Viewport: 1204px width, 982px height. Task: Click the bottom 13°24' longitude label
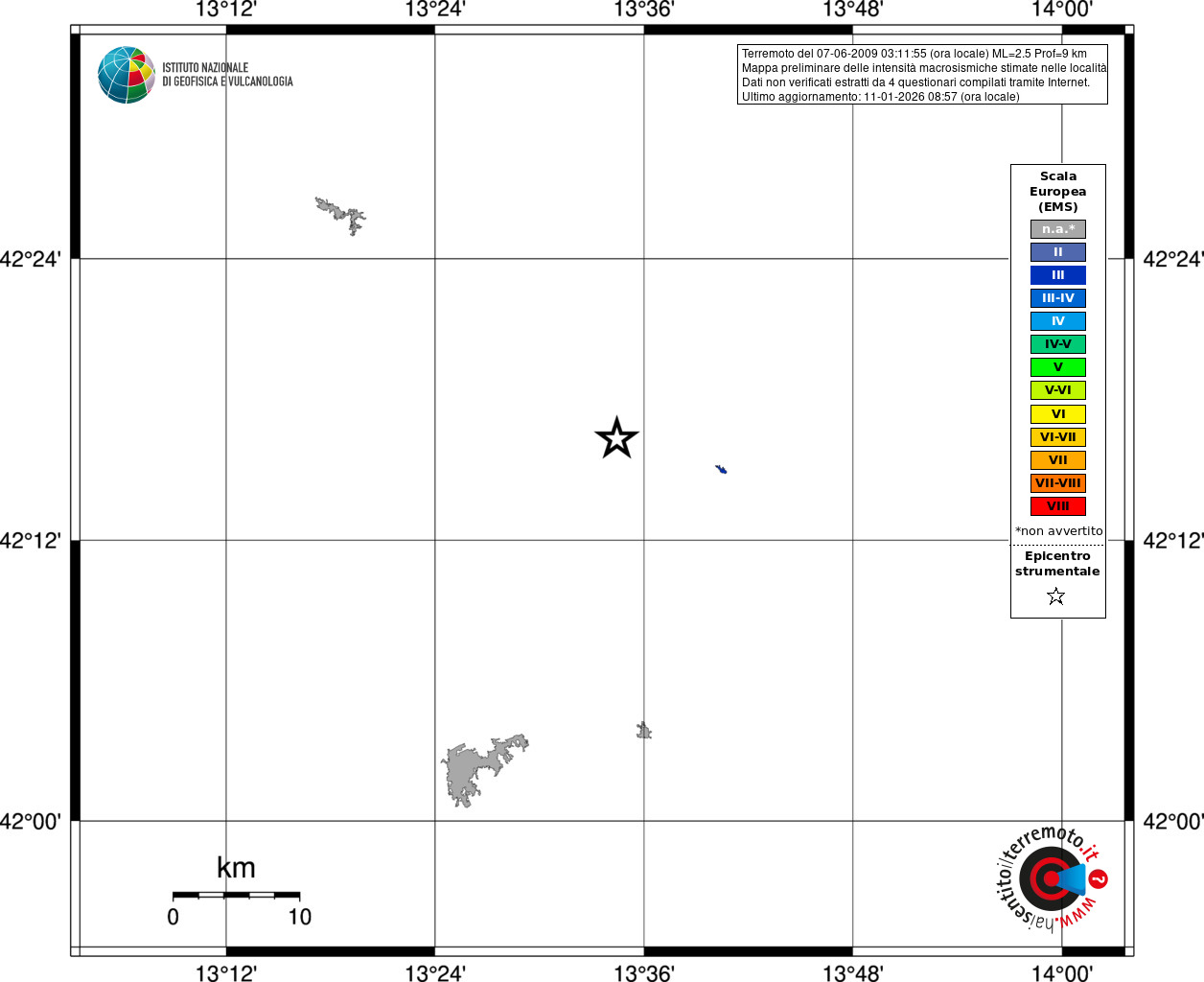(x=435, y=973)
